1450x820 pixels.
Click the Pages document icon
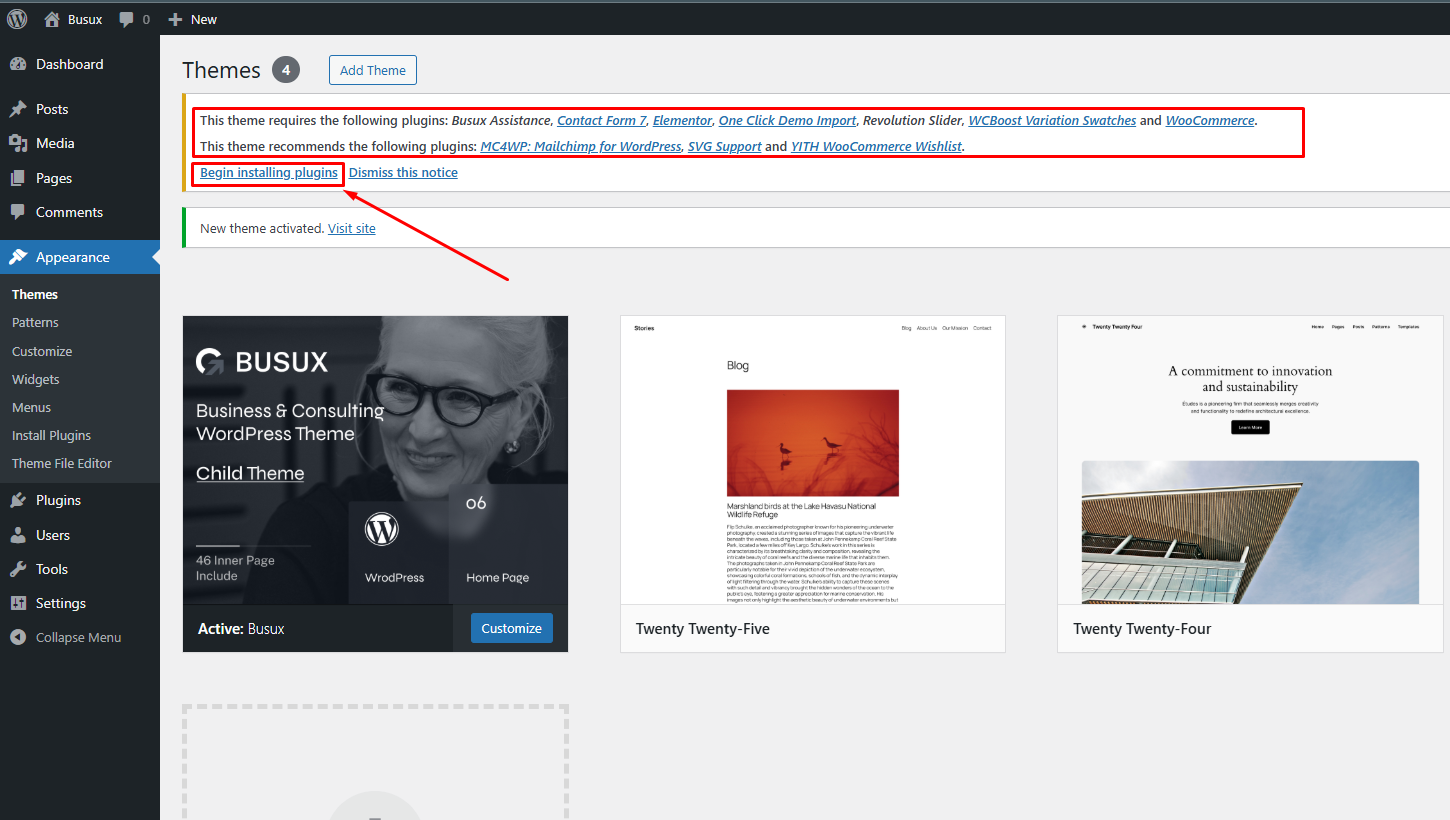pos(18,178)
